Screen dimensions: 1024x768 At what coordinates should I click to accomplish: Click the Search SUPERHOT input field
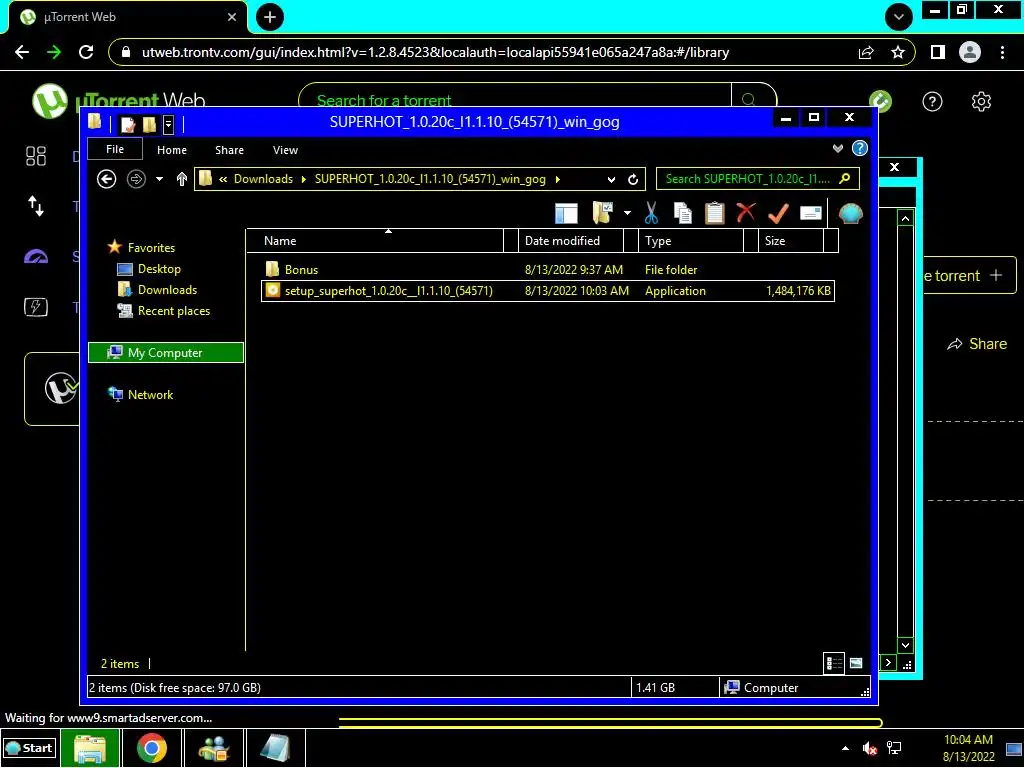point(758,179)
